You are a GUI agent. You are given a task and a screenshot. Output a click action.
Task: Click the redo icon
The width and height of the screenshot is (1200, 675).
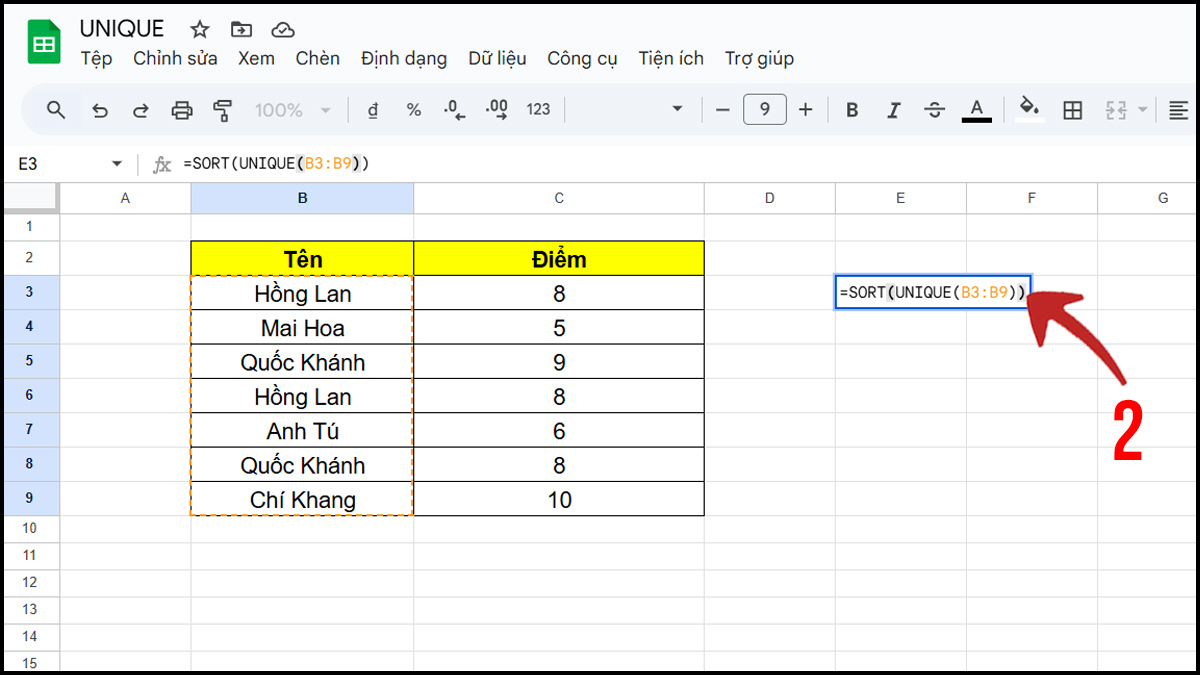click(140, 109)
